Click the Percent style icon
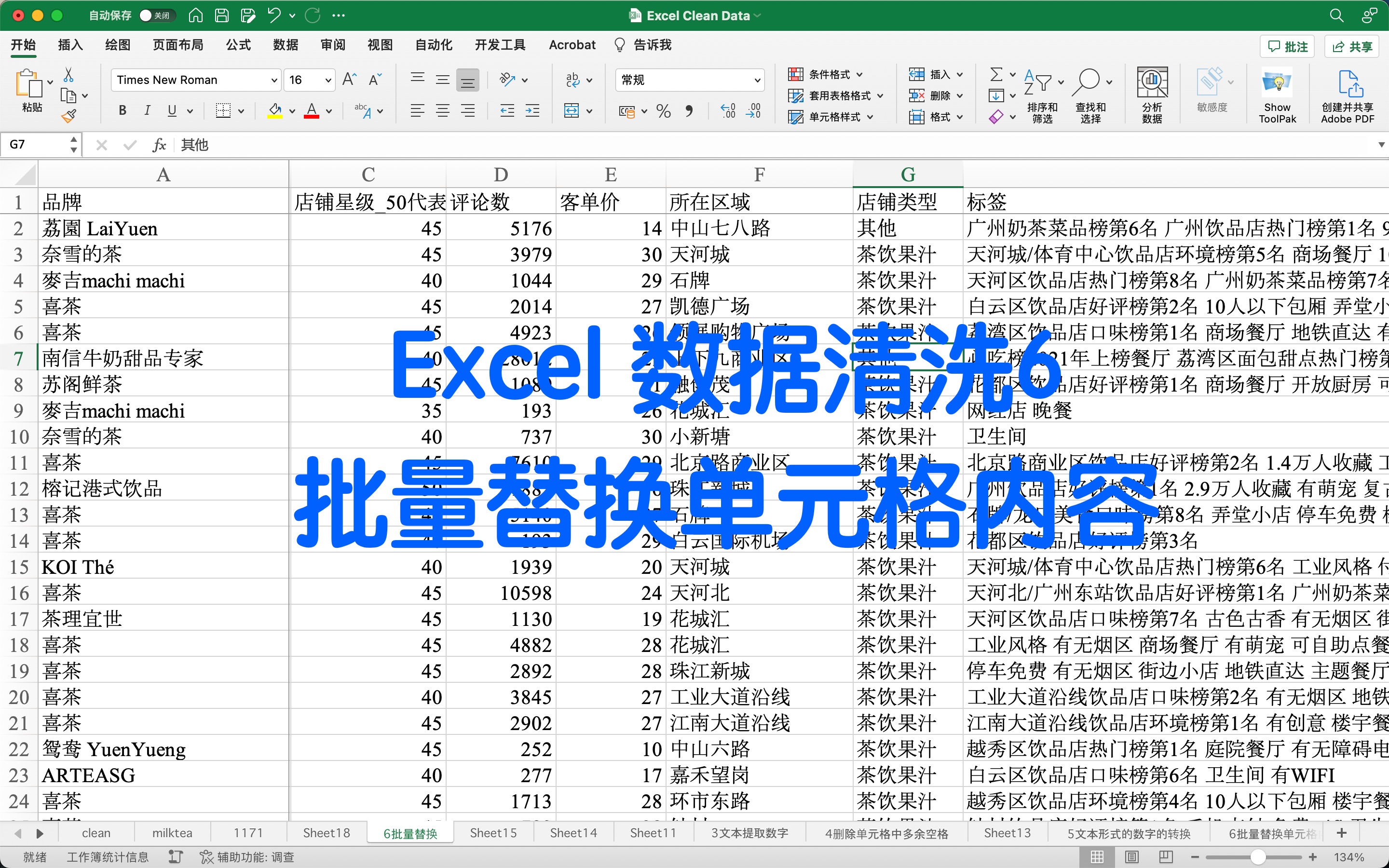The height and width of the screenshot is (868, 1389). point(664,111)
